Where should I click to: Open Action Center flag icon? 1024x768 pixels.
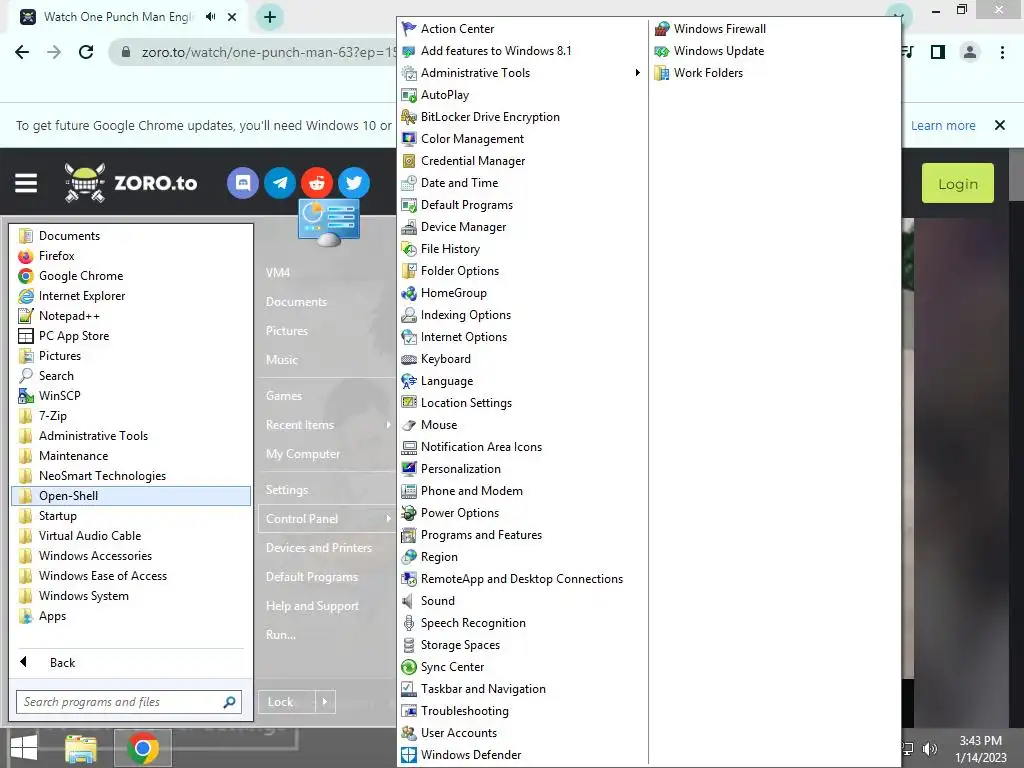click(x=409, y=29)
